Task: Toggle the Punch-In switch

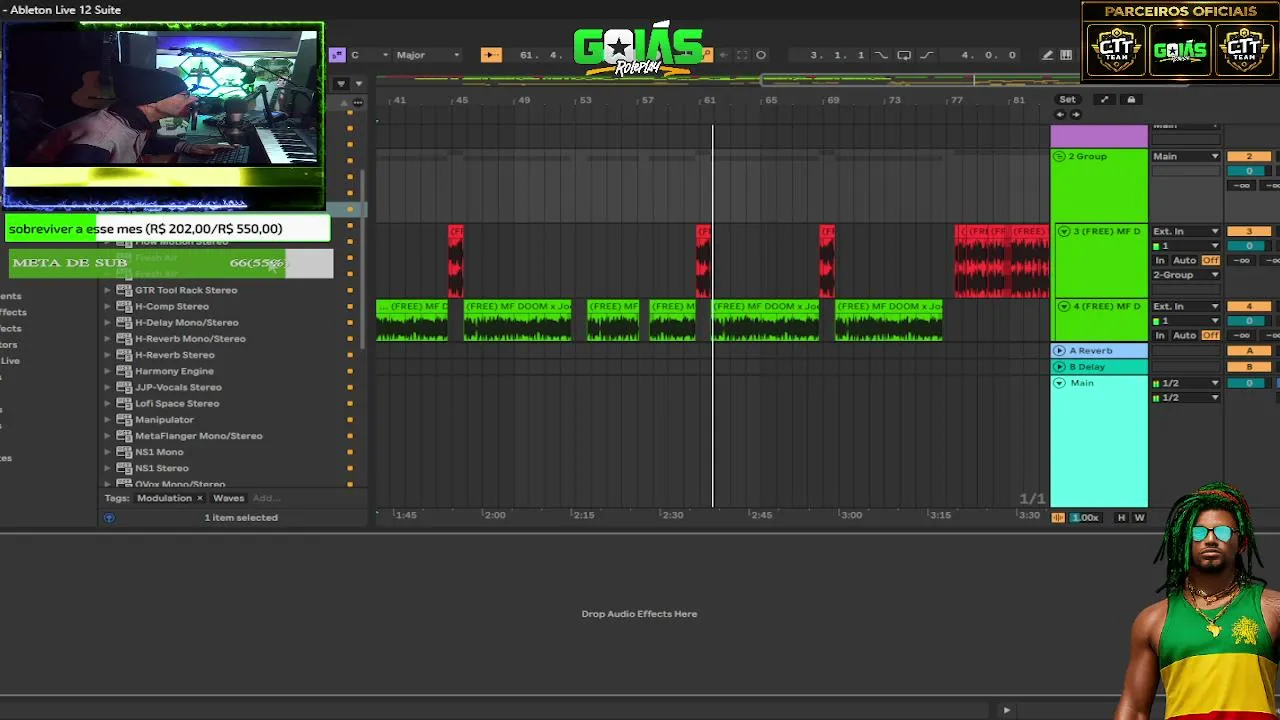Action: (x=881, y=55)
